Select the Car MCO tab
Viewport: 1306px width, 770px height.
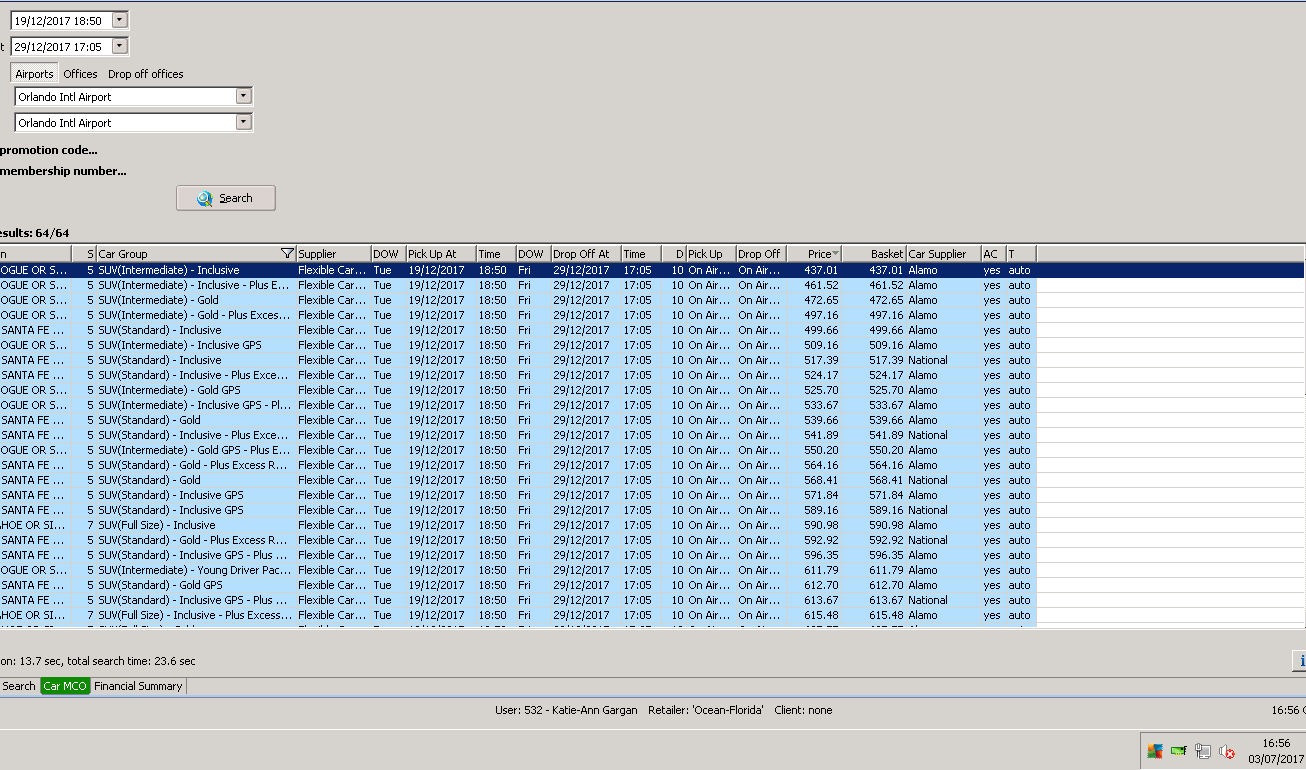pyautogui.click(x=65, y=686)
